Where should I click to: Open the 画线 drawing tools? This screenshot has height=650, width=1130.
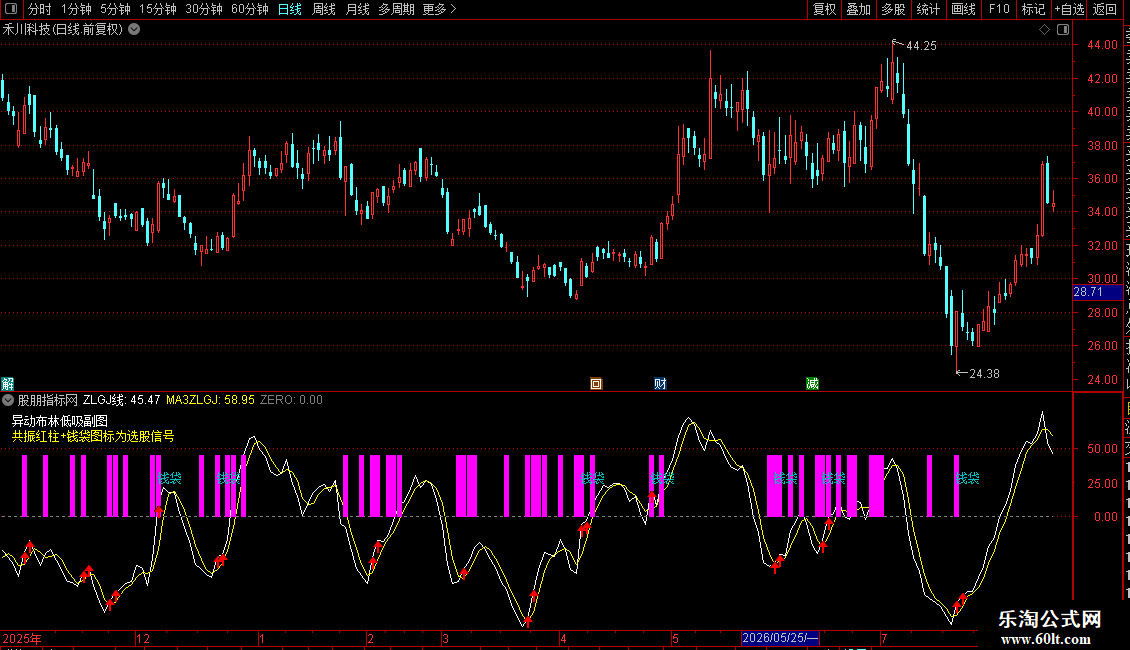tap(964, 9)
